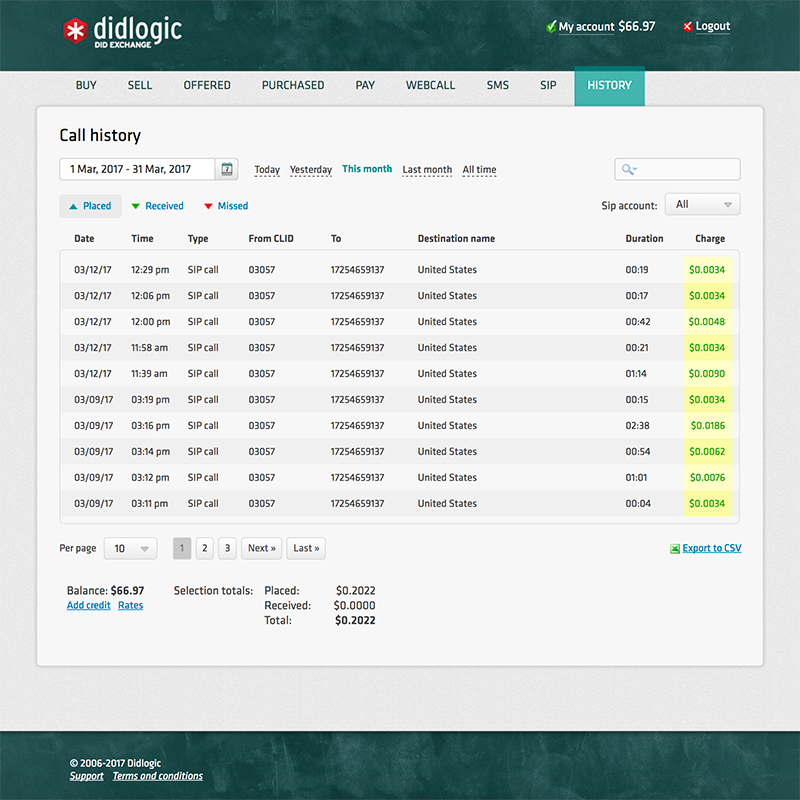800x800 pixels.
Task: Click the Logout link
Action: click(713, 26)
